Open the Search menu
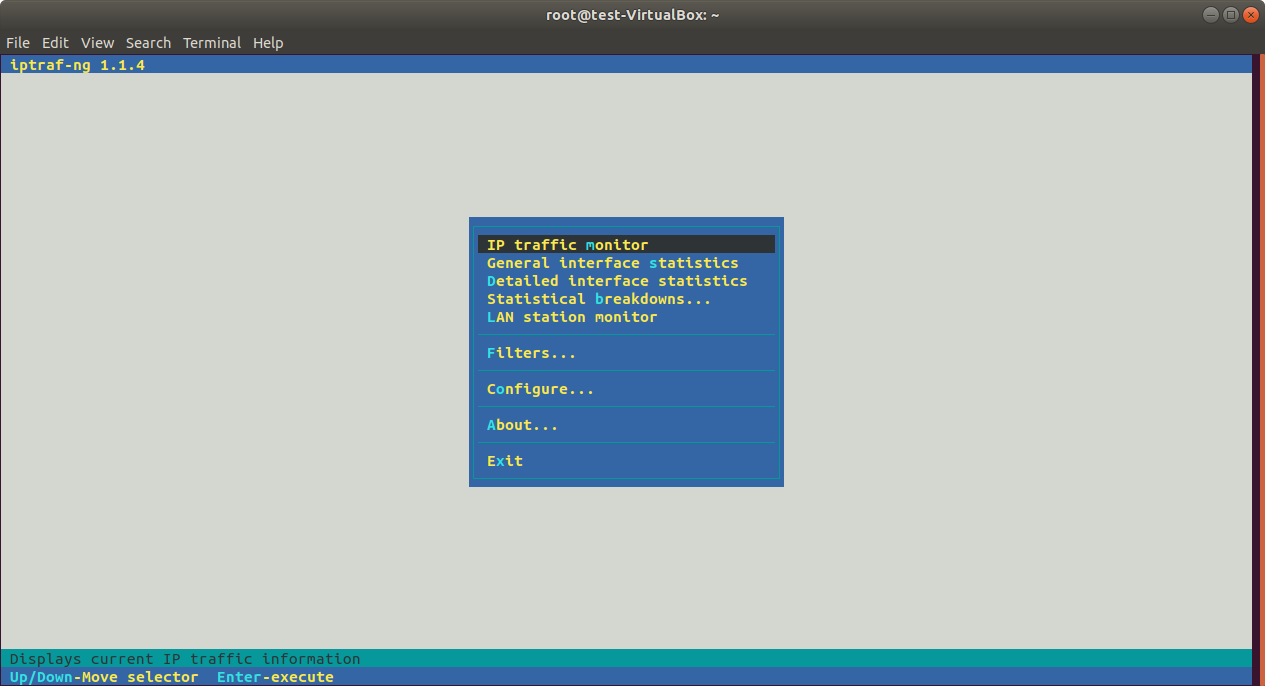Viewport: 1265px width, 686px height. (x=148, y=43)
